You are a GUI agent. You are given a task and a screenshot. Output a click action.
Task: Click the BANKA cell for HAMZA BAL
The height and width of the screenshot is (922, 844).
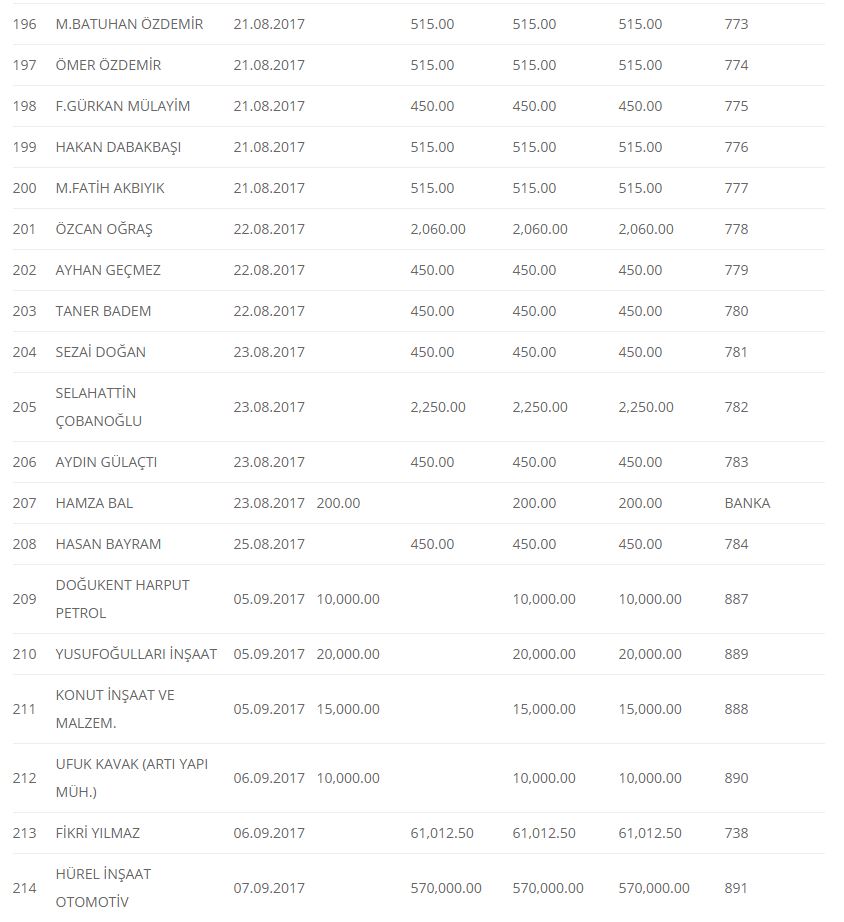(x=747, y=503)
